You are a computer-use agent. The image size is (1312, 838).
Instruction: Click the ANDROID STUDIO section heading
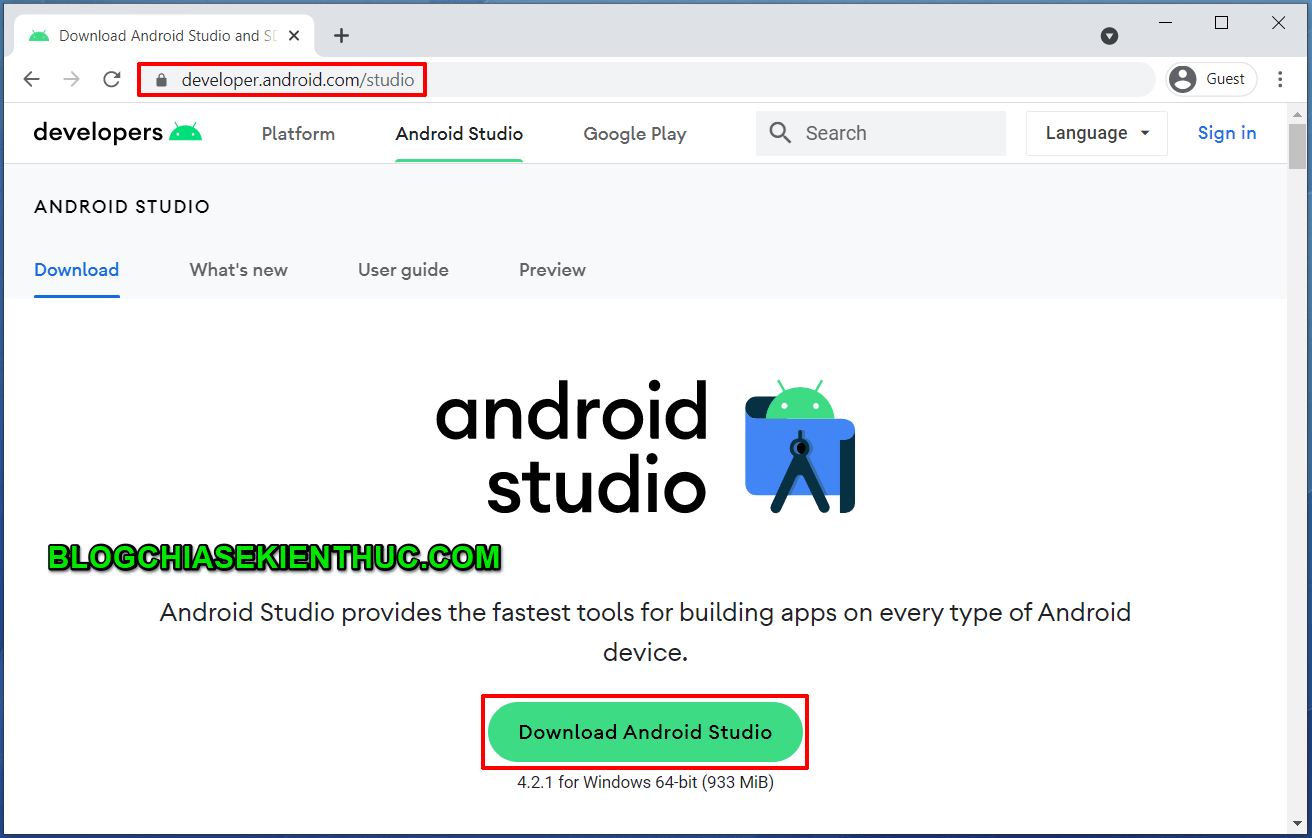click(x=122, y=207)
